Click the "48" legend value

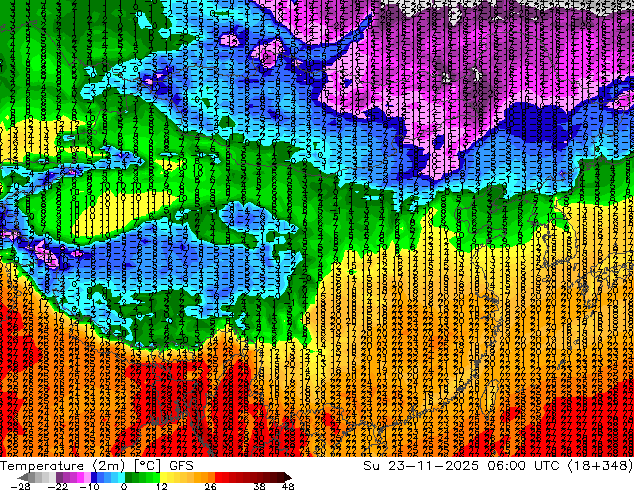(x=288, y=486)
